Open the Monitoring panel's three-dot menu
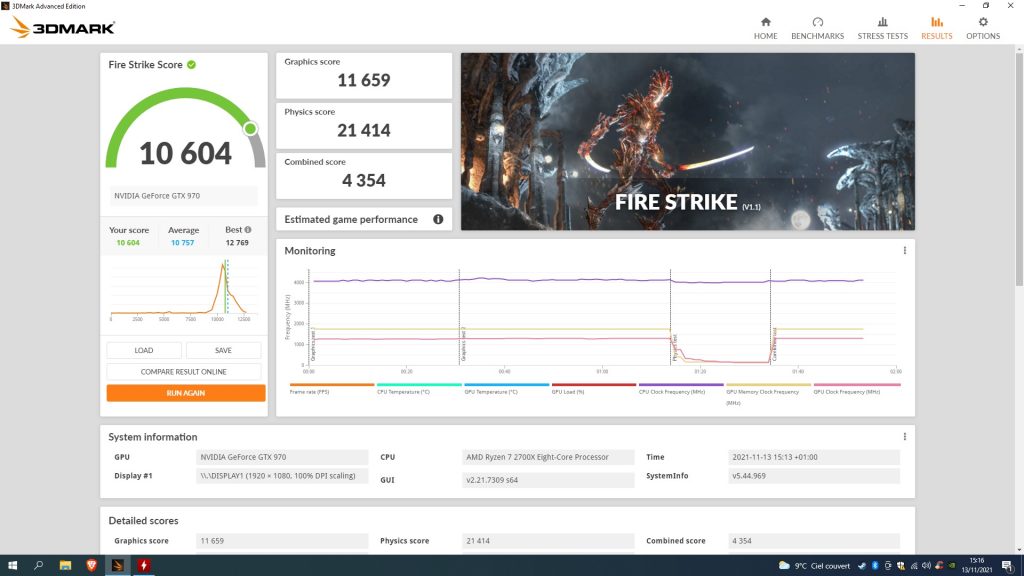Screen dimensions: 1024x576 pyautogui.click(x=903, y=250)
